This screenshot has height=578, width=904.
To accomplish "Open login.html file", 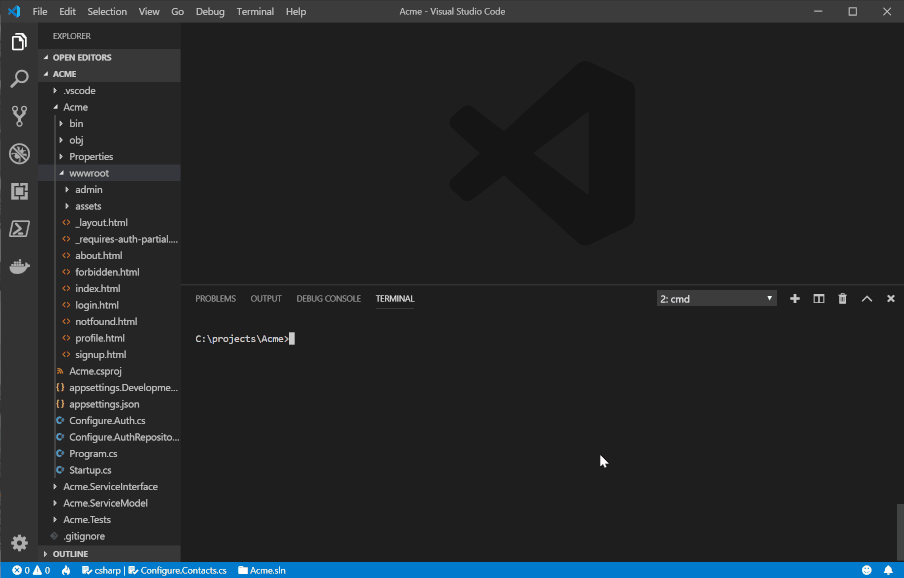I will 110,305.
